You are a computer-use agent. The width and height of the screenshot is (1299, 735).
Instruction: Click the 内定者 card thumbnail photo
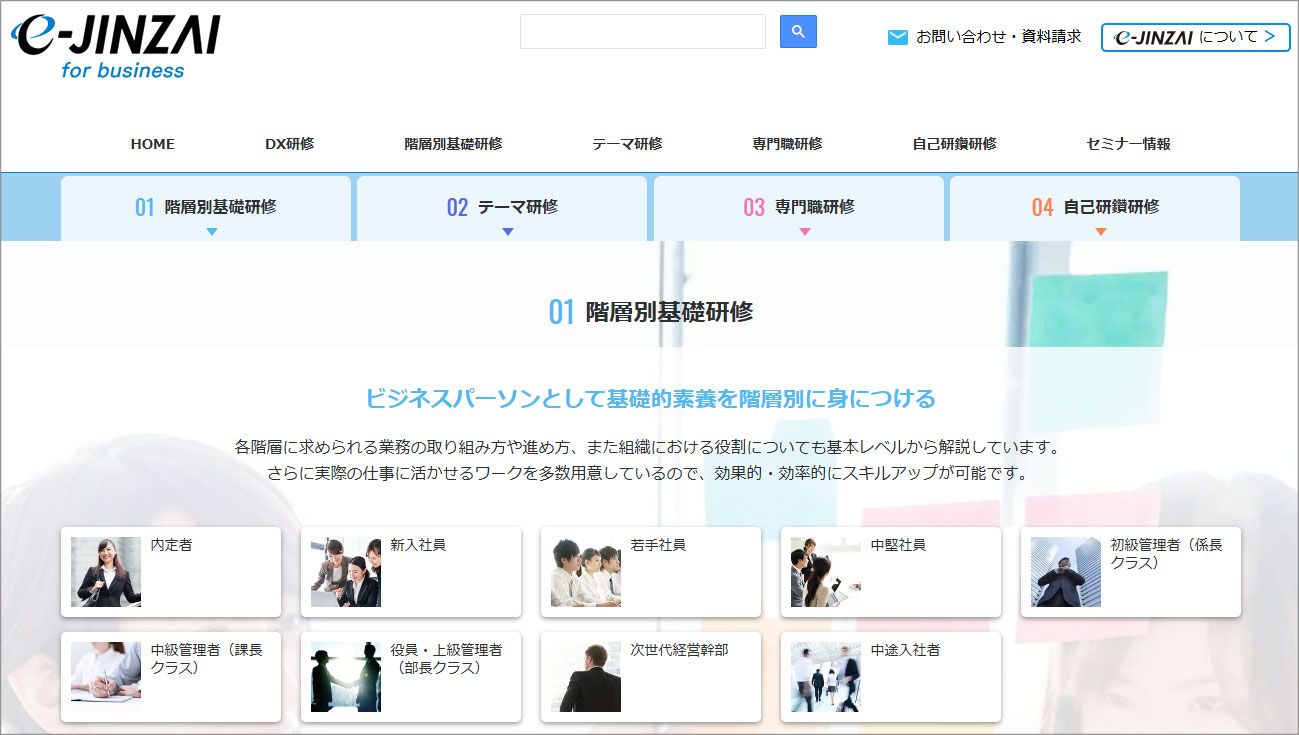pos(106,572)
